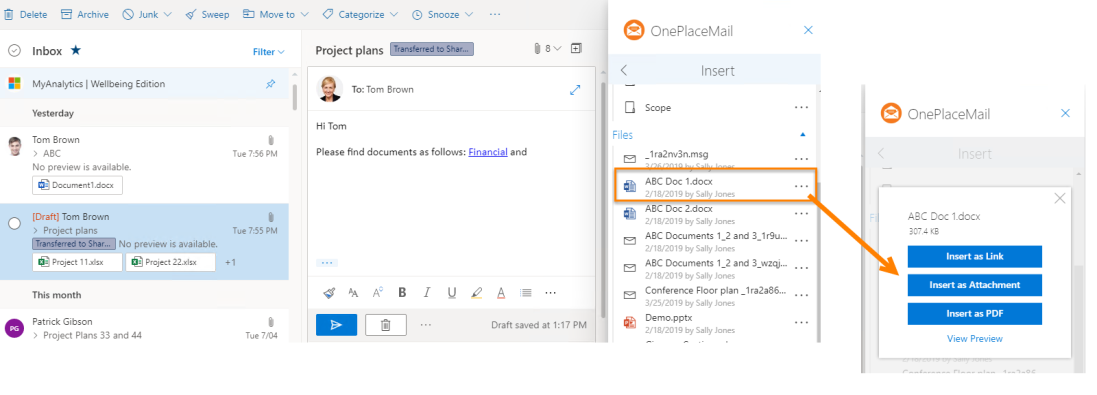Click Insert as Link button
Screen dimensions: 1097x395
point(975,257)
